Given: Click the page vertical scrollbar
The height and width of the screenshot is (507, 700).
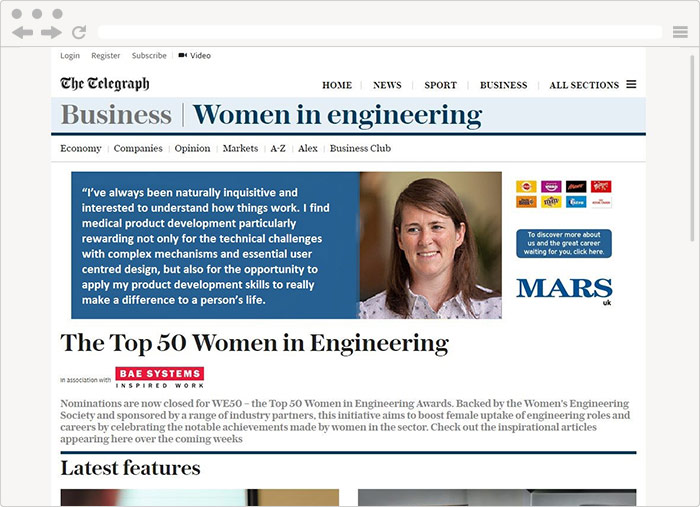Looking at the screenshot, I should (692, 147).
